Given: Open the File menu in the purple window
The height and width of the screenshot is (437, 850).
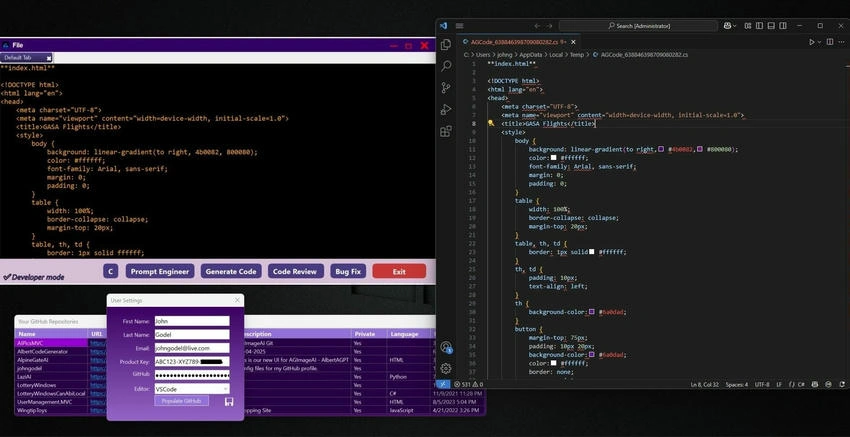Looking at the screenshot, I should 17,46.
